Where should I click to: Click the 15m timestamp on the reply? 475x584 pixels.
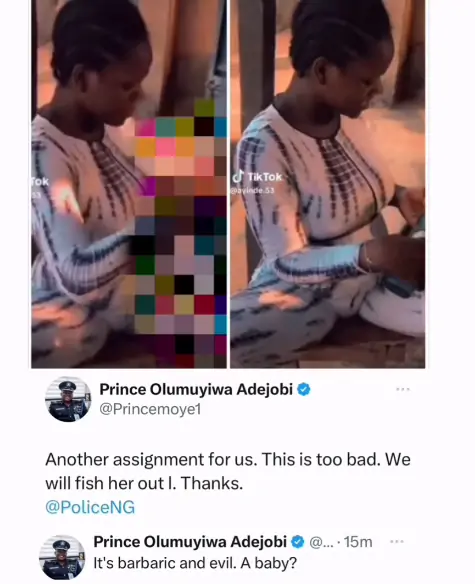[358, 542]
